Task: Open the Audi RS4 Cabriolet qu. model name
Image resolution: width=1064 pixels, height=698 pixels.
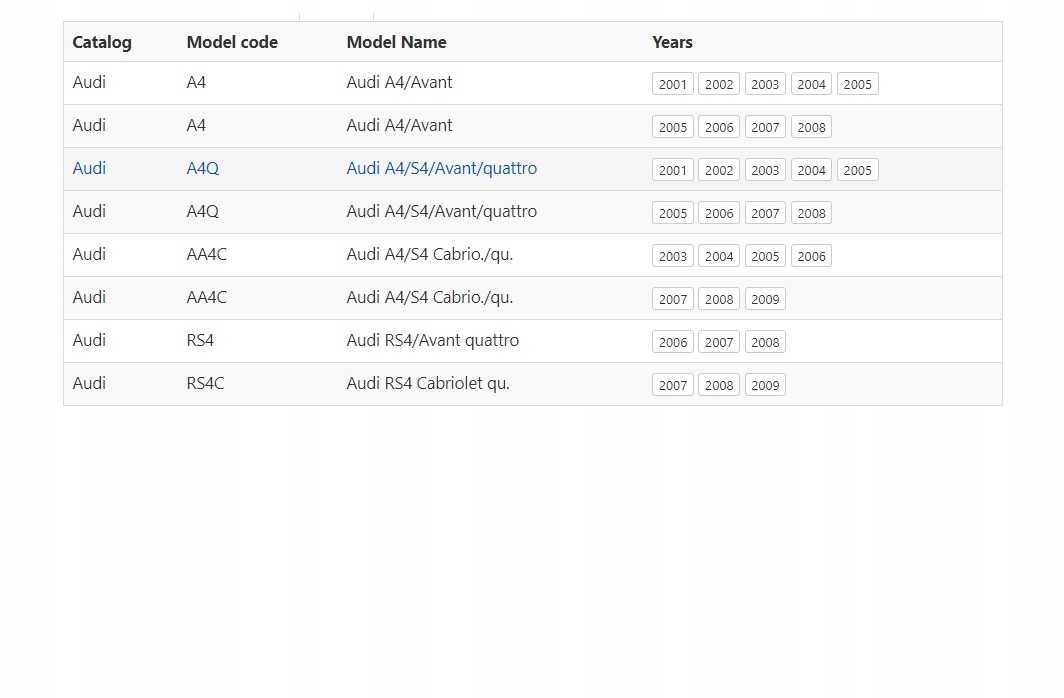Action: point(428,383)
